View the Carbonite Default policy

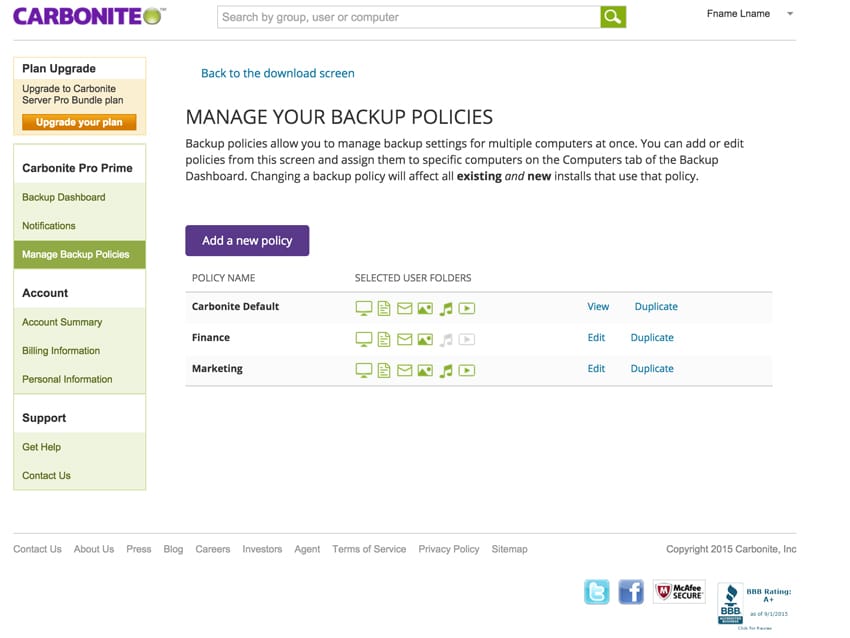pyautogui.click(x=598, y=307)
